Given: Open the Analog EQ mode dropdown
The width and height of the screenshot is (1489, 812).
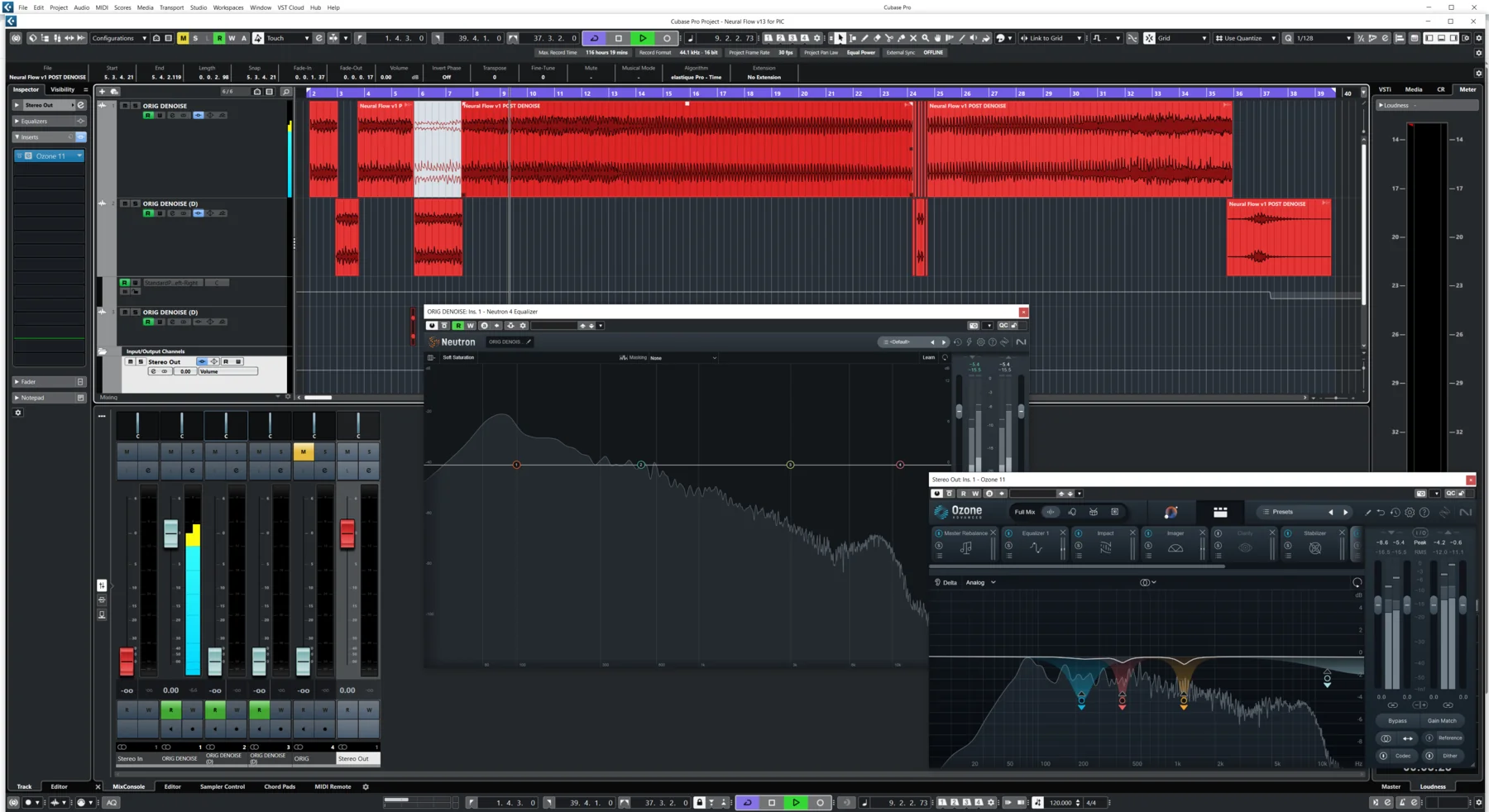Looking at the screenshot, I should click(981, 582).
